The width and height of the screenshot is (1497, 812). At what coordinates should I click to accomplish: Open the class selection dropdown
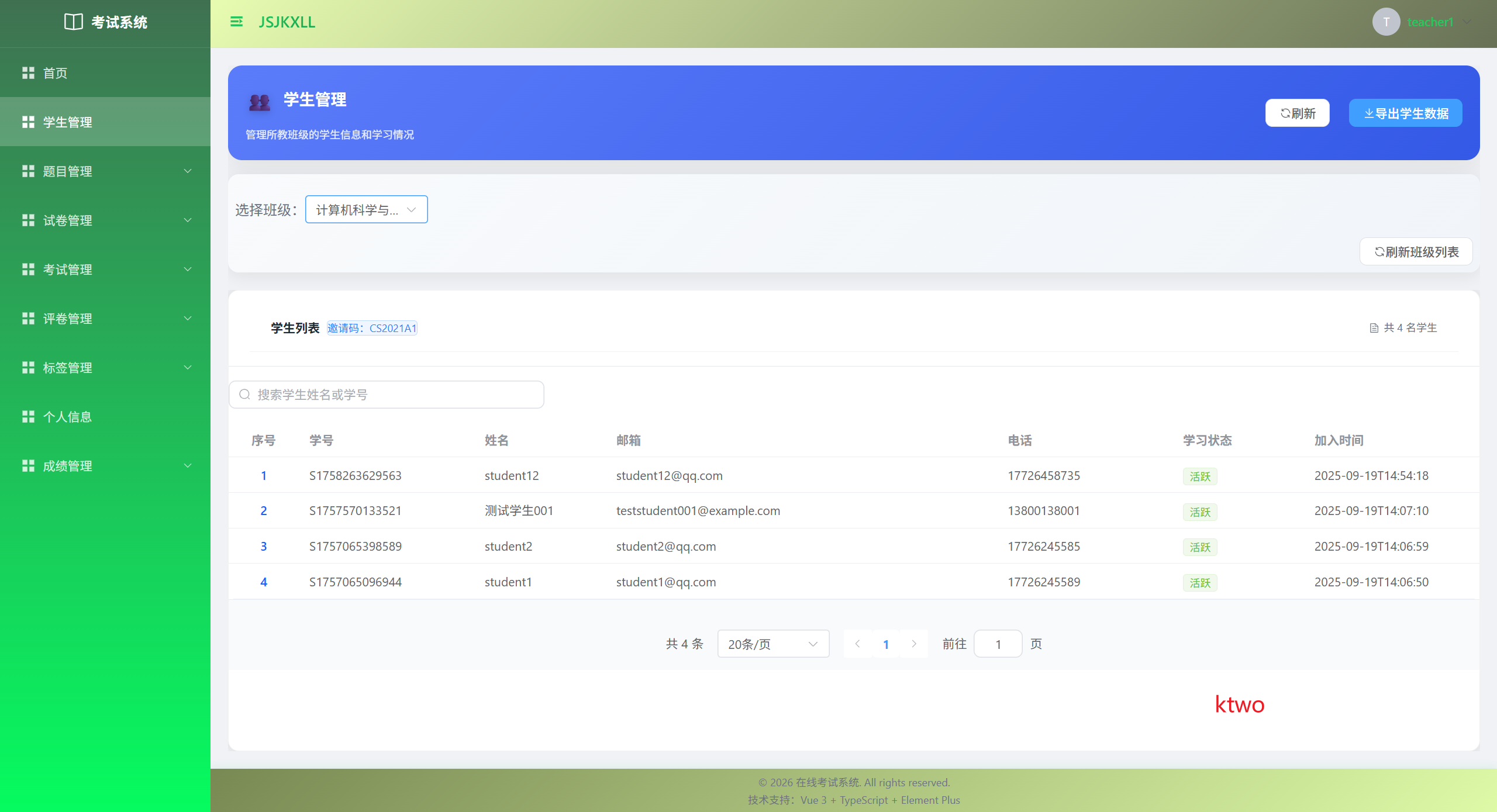pos(366,210)
